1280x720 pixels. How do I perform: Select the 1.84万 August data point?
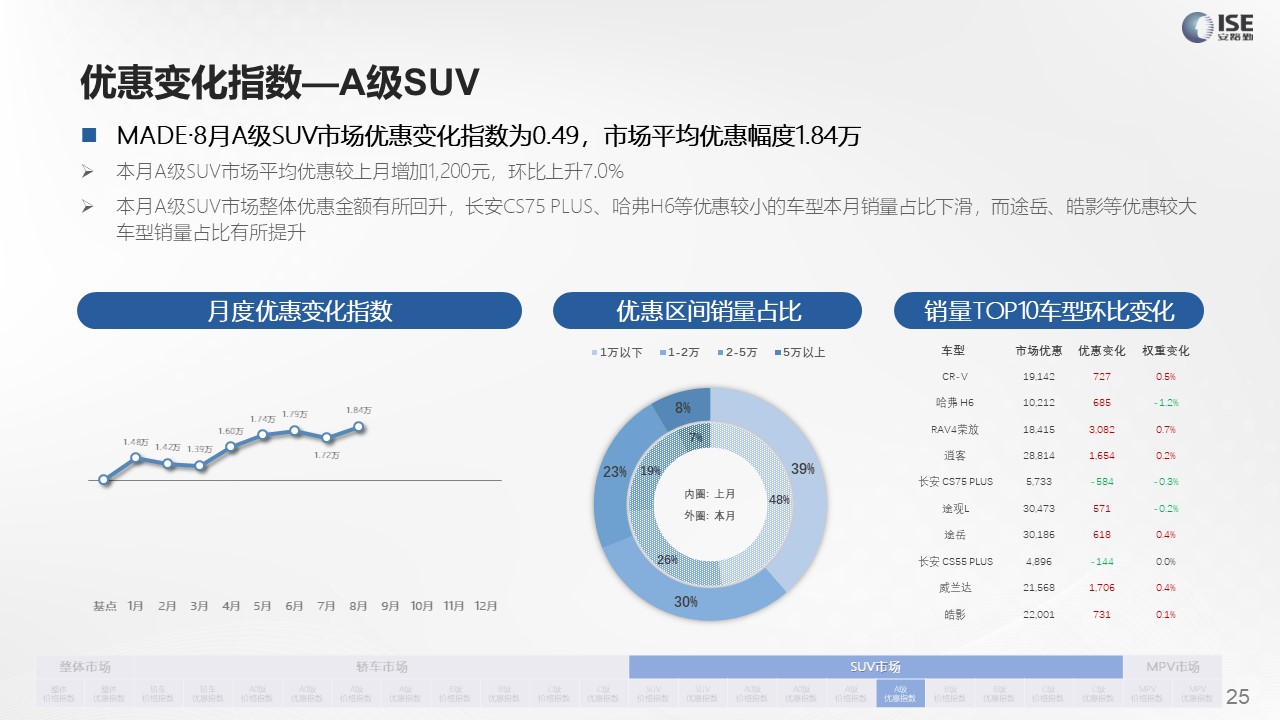click(x=359, y=427)
